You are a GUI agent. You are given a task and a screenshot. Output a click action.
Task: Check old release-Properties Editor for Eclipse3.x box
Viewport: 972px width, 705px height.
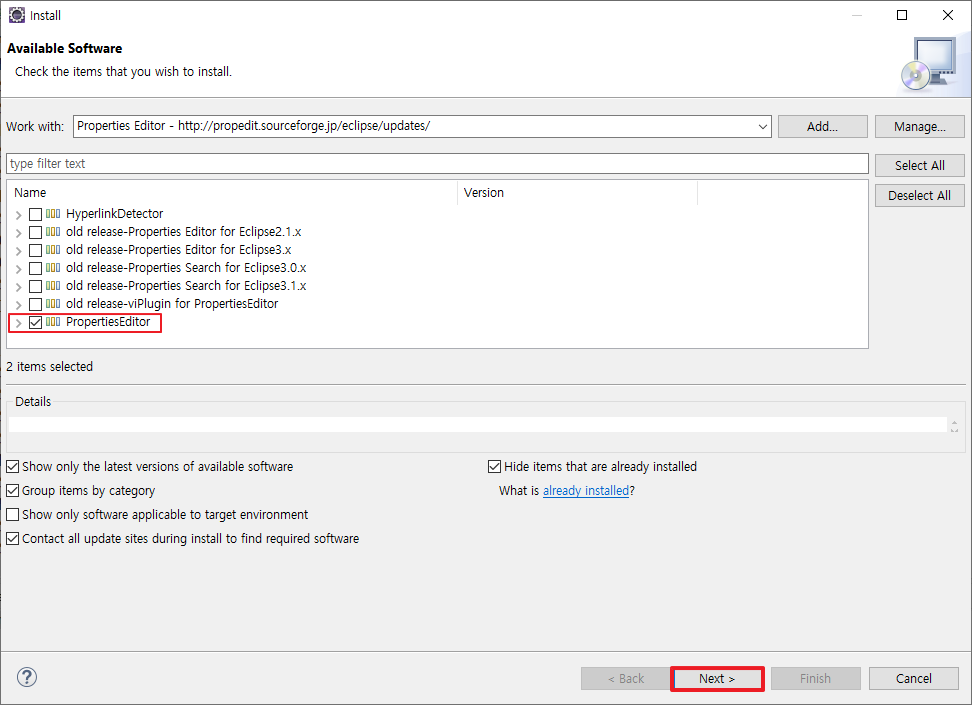[35, 251]
